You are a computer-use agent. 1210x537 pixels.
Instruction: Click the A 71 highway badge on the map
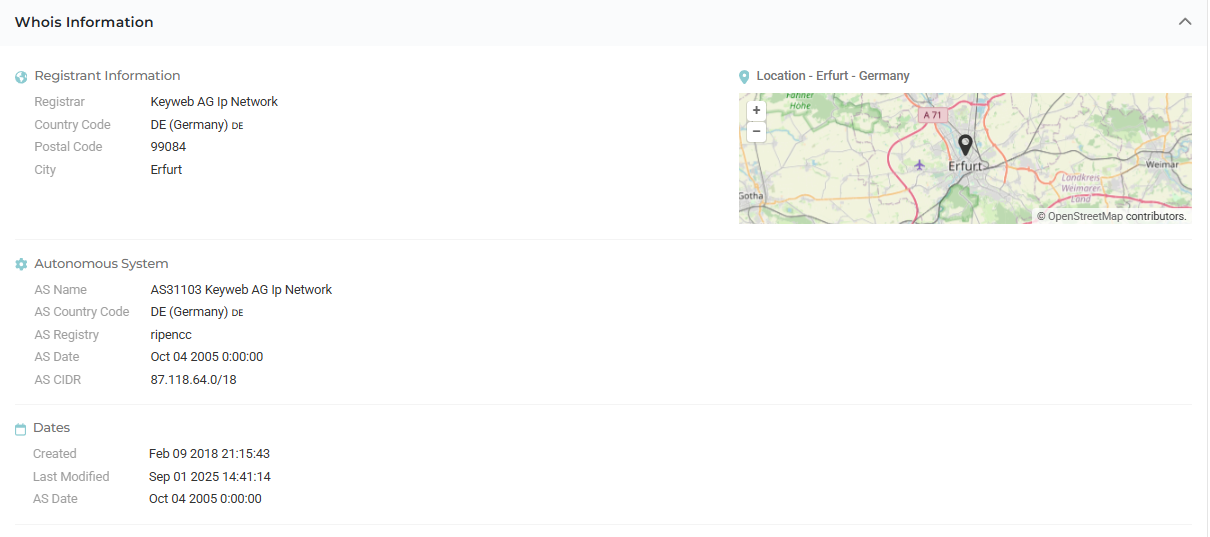click(932, 115)
